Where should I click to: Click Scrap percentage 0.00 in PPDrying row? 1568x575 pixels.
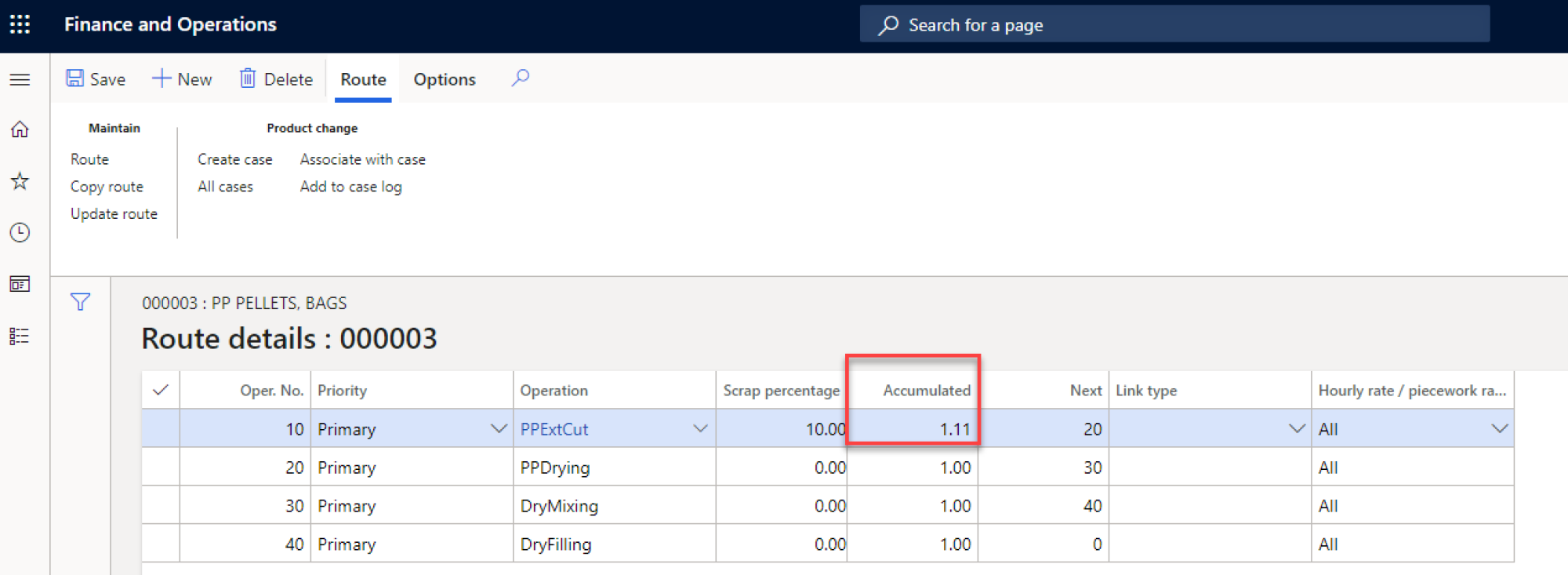tap(781, 468)
